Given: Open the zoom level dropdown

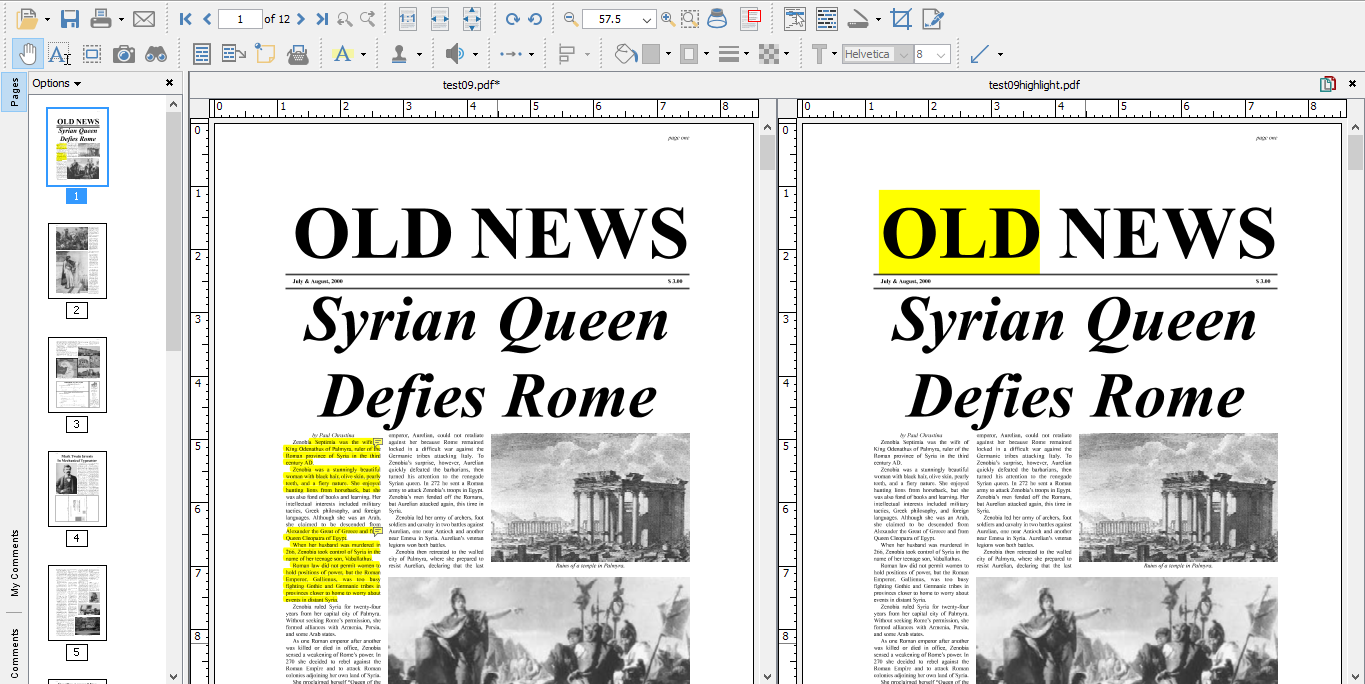Looking at the screenshot, I should pyautogui.click(x=646, y=19).
